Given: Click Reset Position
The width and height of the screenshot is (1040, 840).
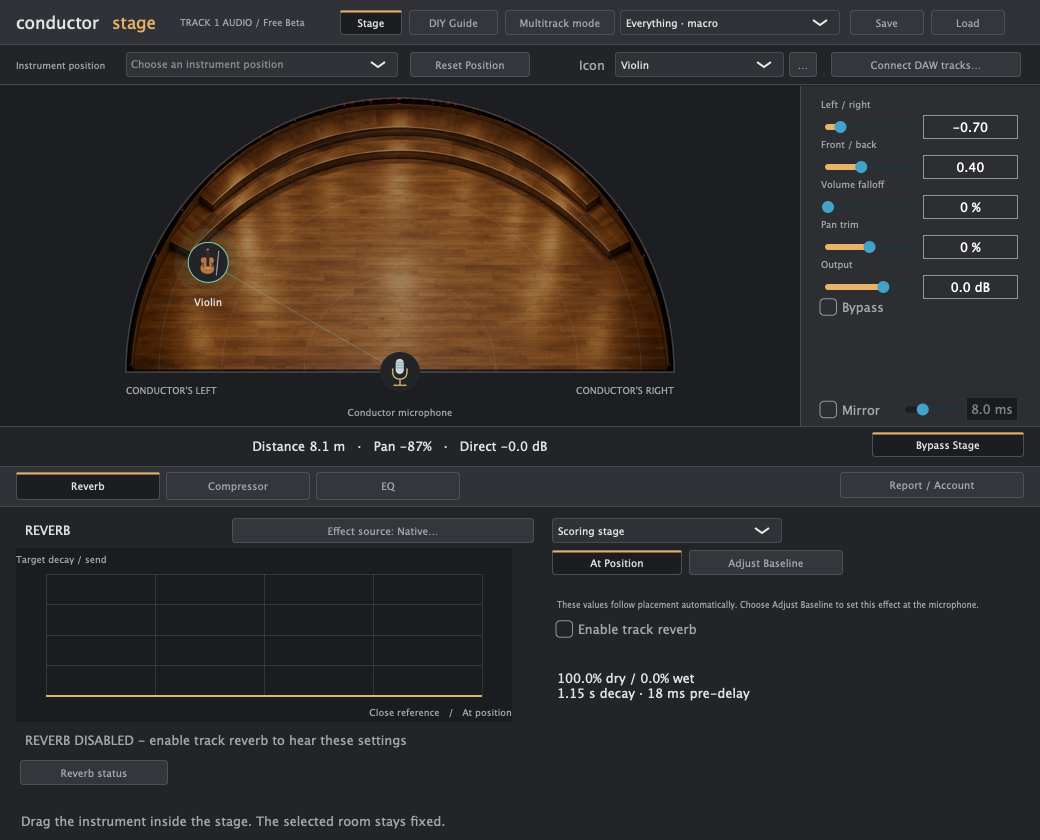Looking at the screenshot, I should coord(470,65).
